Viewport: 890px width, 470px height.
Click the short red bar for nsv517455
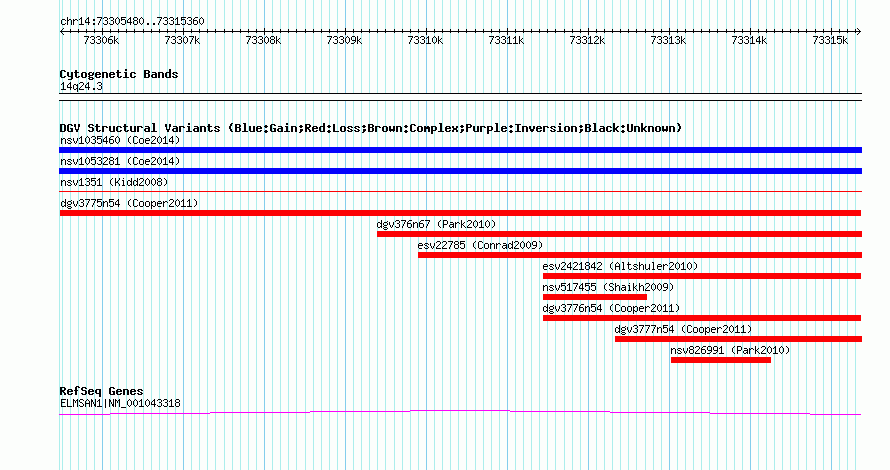595,297
